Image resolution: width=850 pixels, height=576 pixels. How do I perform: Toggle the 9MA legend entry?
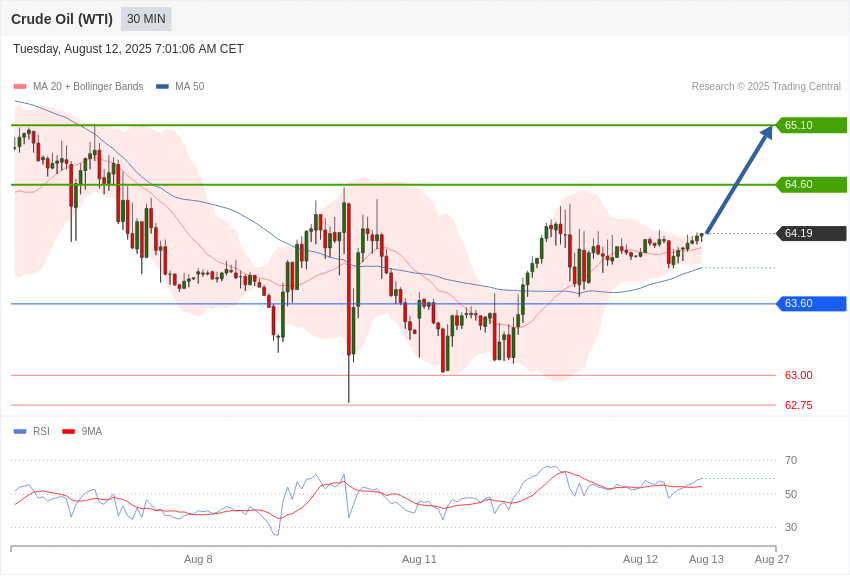[x=82, y=431]
